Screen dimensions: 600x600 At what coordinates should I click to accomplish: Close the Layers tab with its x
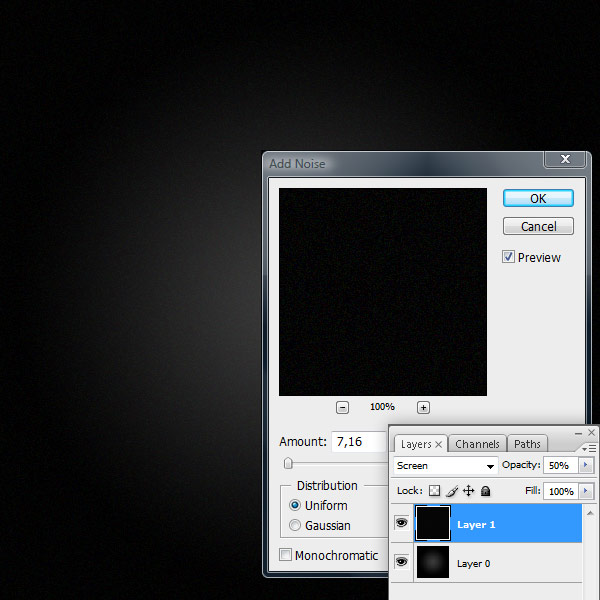pos(439,444)
